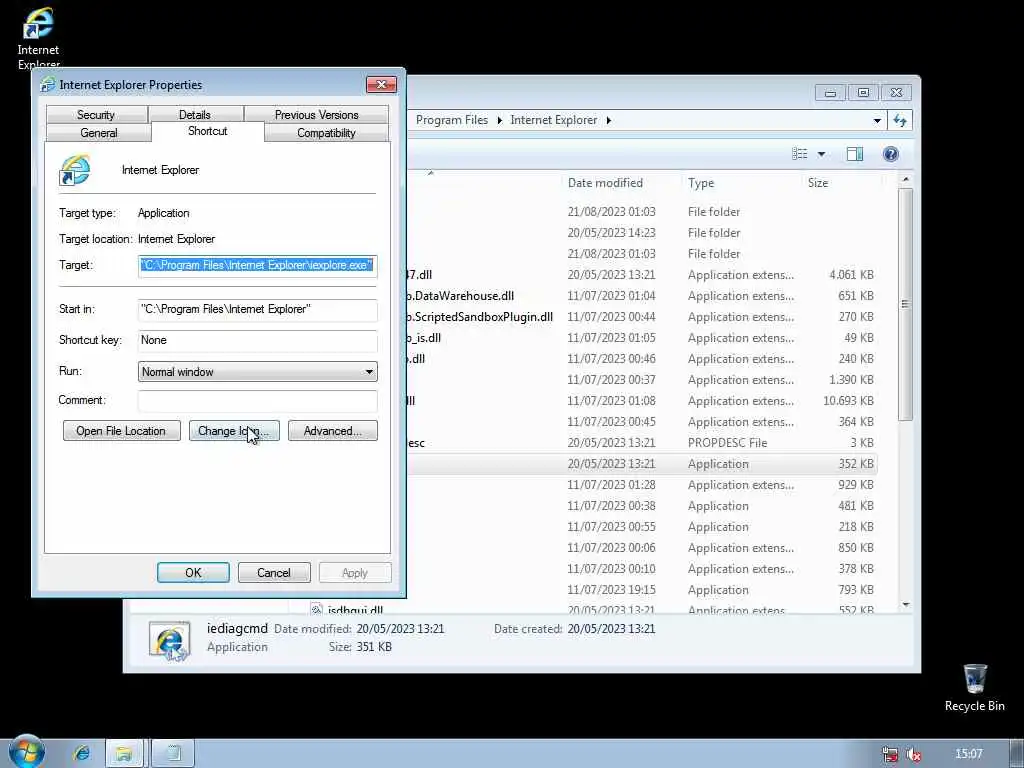The width and height of the screenshot is (1024, 768).
Task: Click the iediagcmd preview icon in details pane
Action: 169,641
